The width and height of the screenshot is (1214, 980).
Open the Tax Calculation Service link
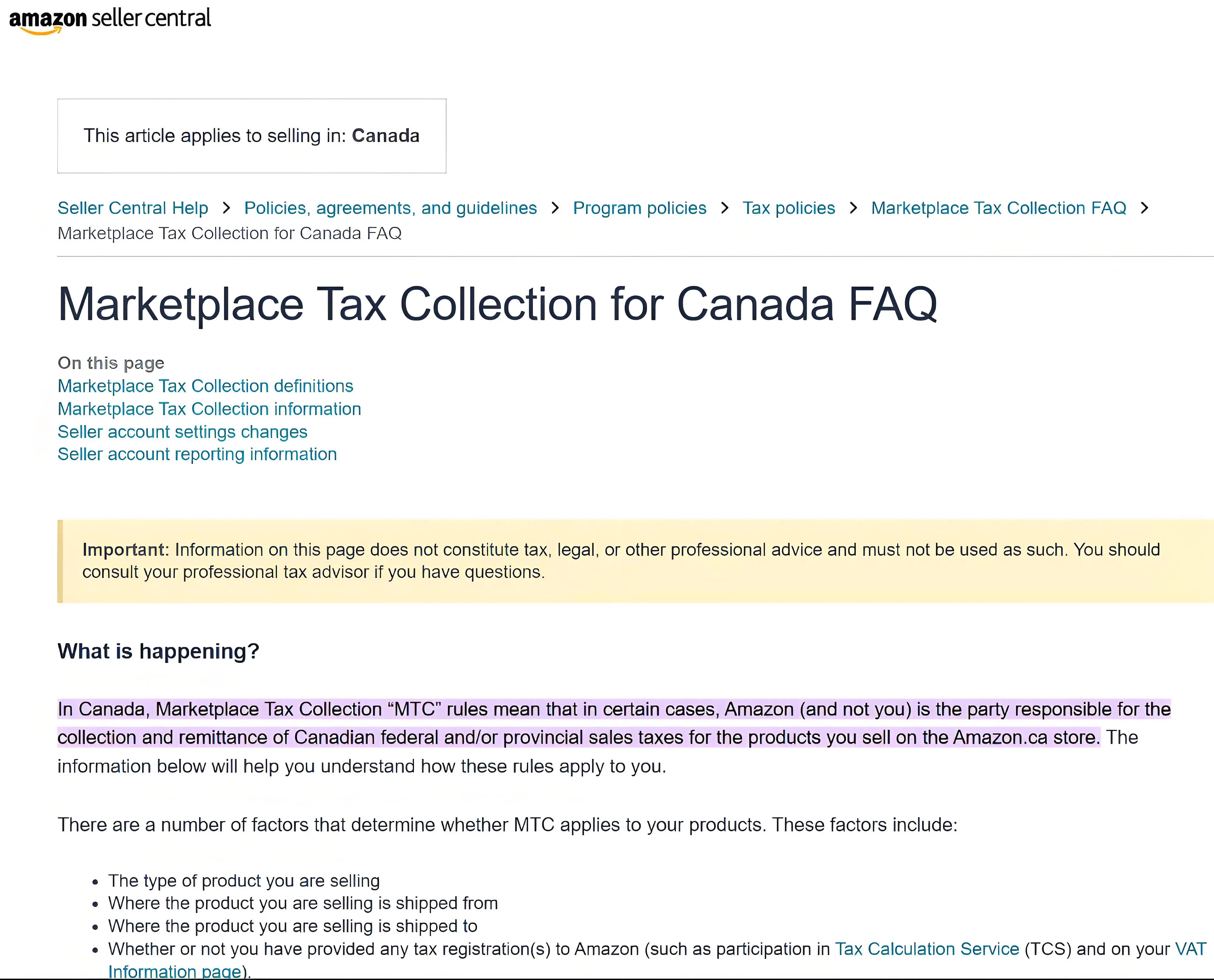pos(927,949)
